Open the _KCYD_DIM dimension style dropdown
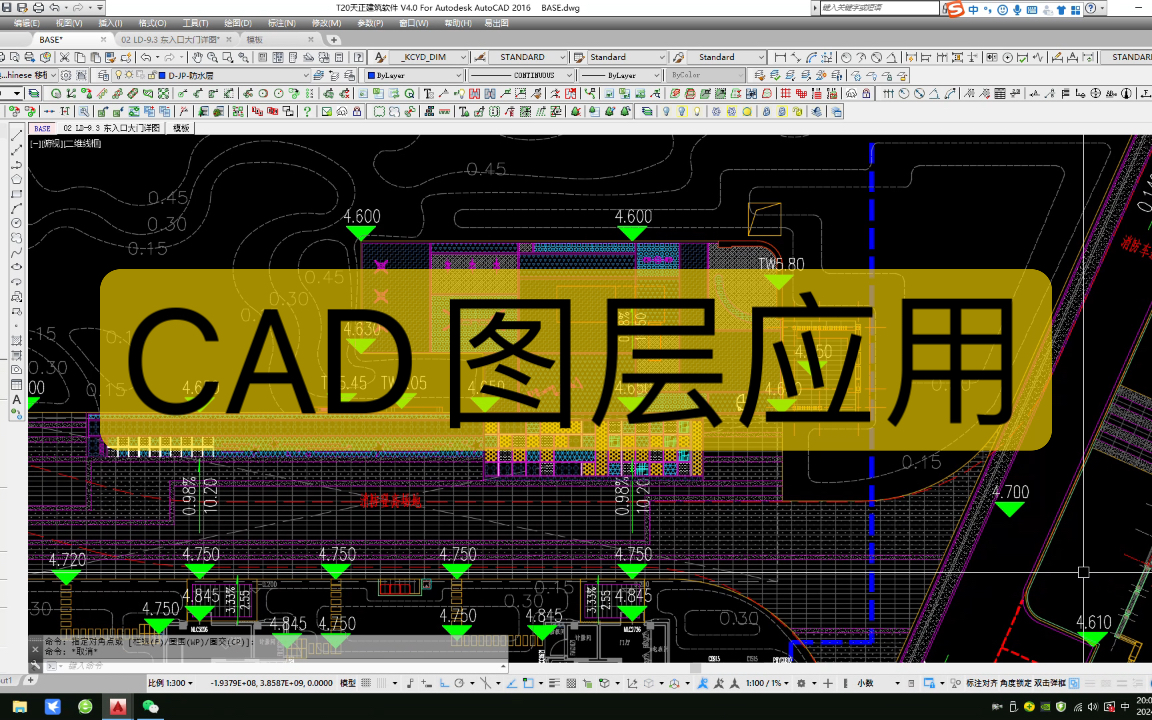Image resolution: width=1152 pixels, height=720 pixels. coord(461,57)
